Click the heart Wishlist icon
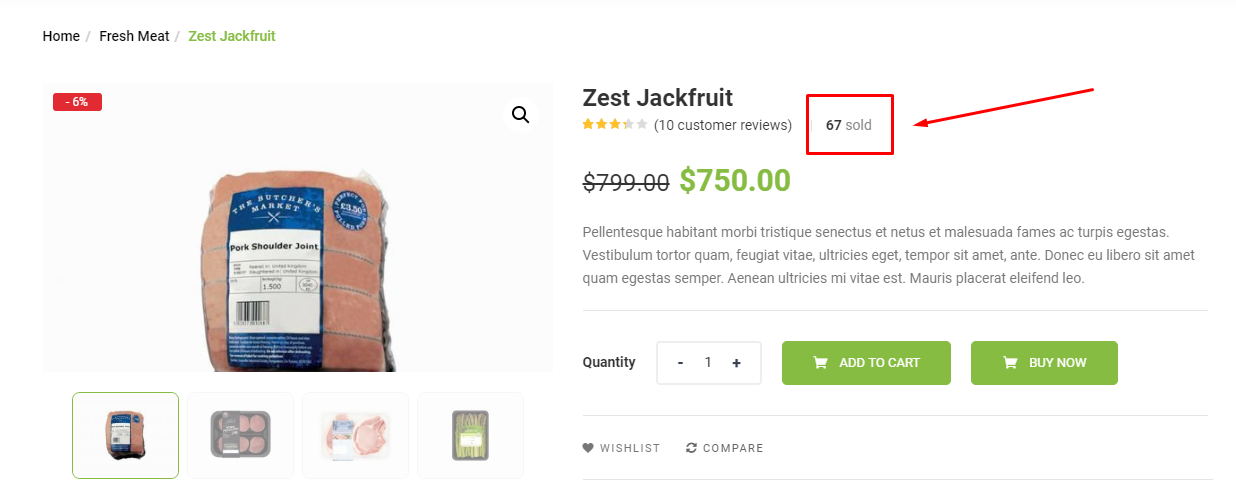Image resolution: width=1236 pixels, height=495 pixels. [588, 448]
